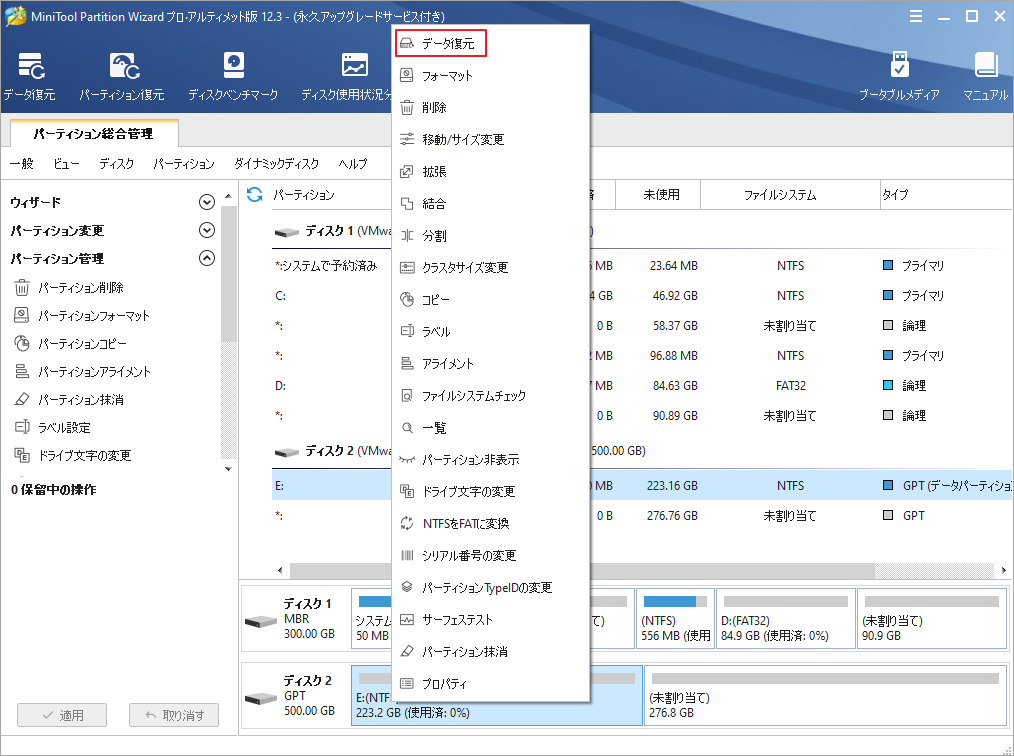1014x756 pixels.
Task: Click パーティション削除 in the sidebar
Action: coord(69,287)
